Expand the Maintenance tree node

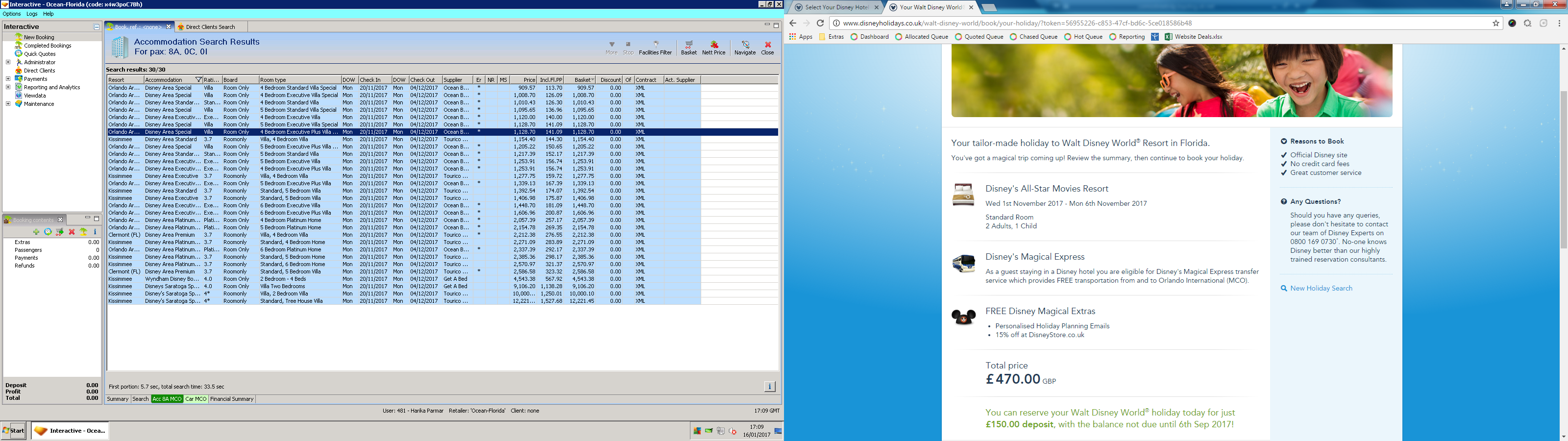[x=8, y=103]
